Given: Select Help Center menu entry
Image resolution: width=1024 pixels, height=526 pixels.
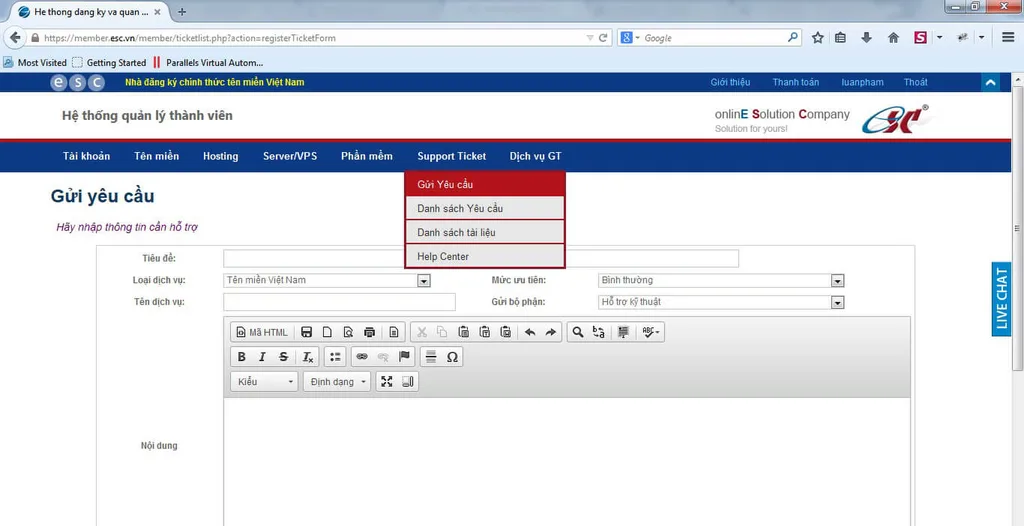Looking at the screenshot, I should point(485,256).
